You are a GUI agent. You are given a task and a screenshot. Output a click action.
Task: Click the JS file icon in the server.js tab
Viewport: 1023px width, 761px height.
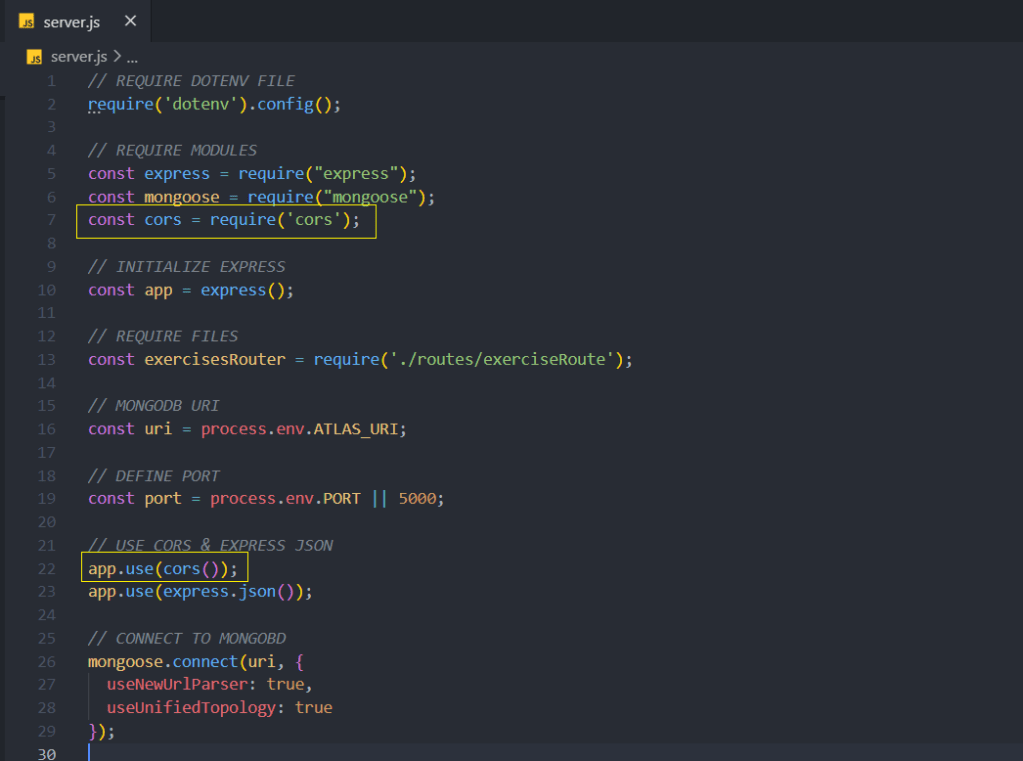(27, 21)
